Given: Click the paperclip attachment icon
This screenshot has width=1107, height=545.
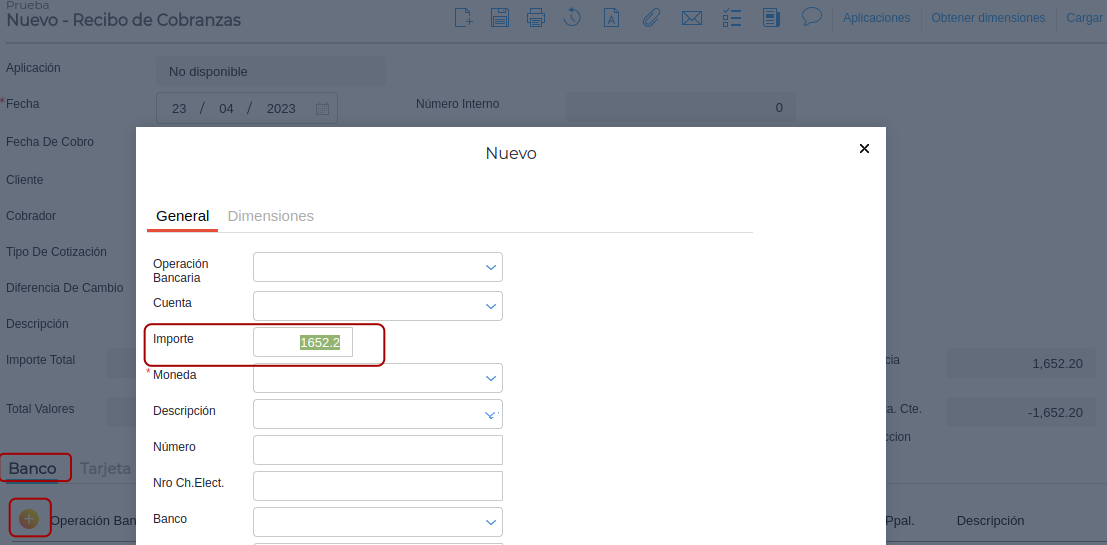Looking at the screenshot, I should pos(651,17).
